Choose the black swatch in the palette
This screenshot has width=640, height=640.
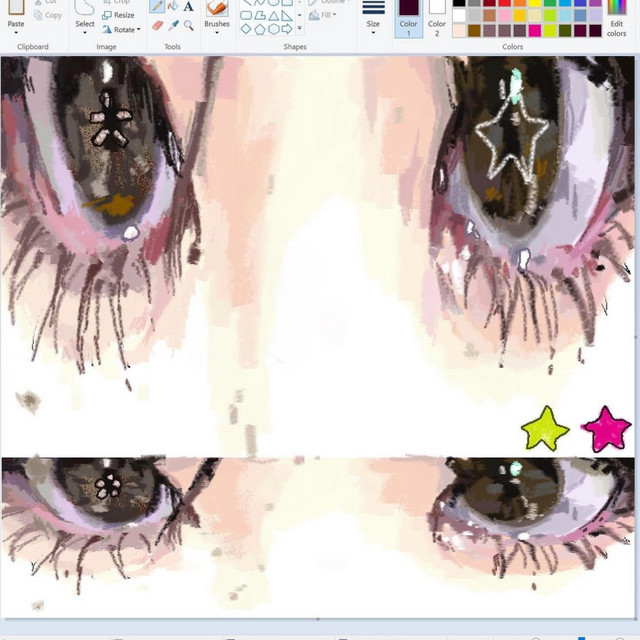[459, 3]
